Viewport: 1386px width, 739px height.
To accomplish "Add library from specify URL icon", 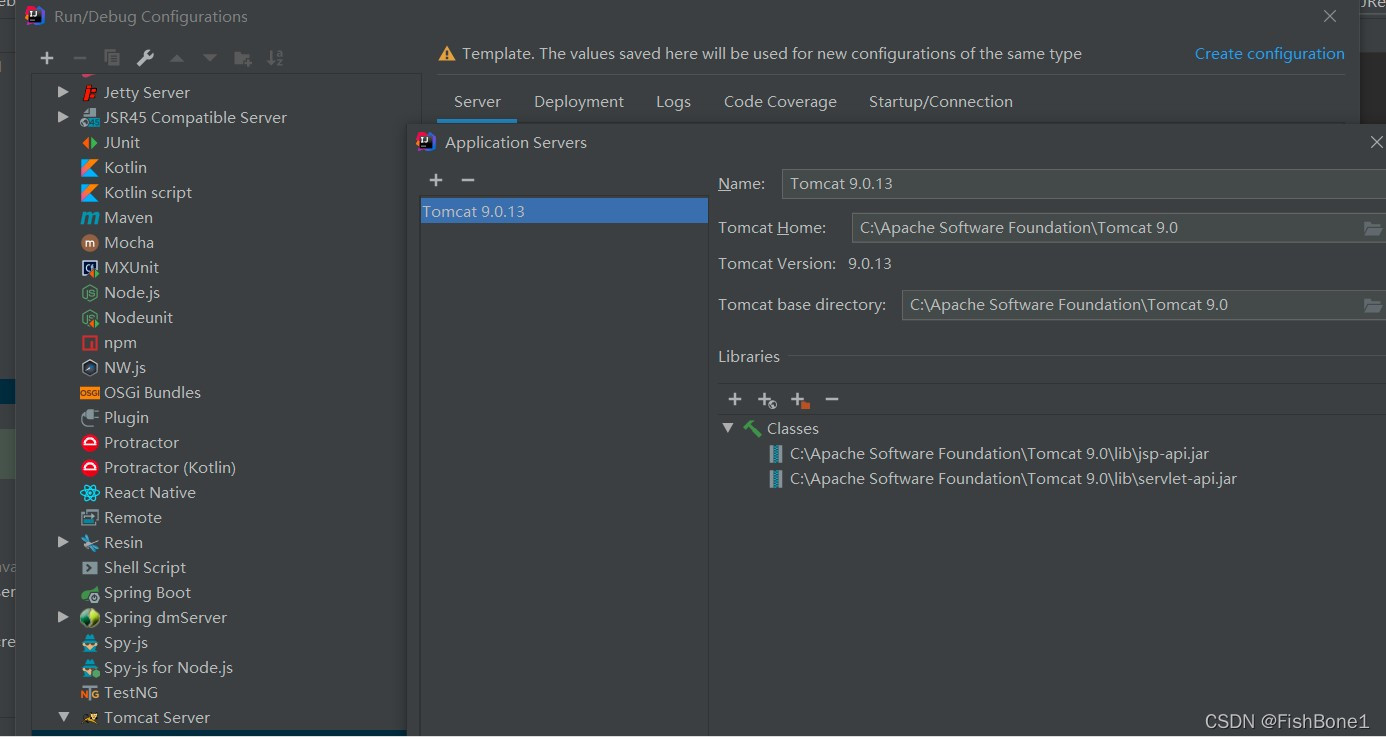I will tap(767, 400).
